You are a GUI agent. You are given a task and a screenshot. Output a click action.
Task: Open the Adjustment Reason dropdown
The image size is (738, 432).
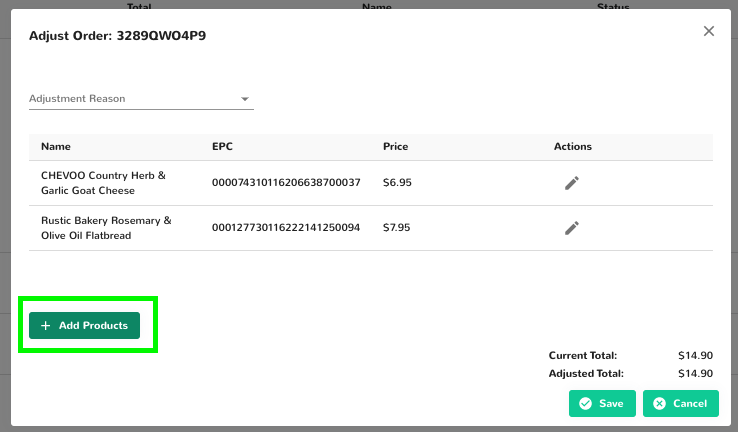141,99
